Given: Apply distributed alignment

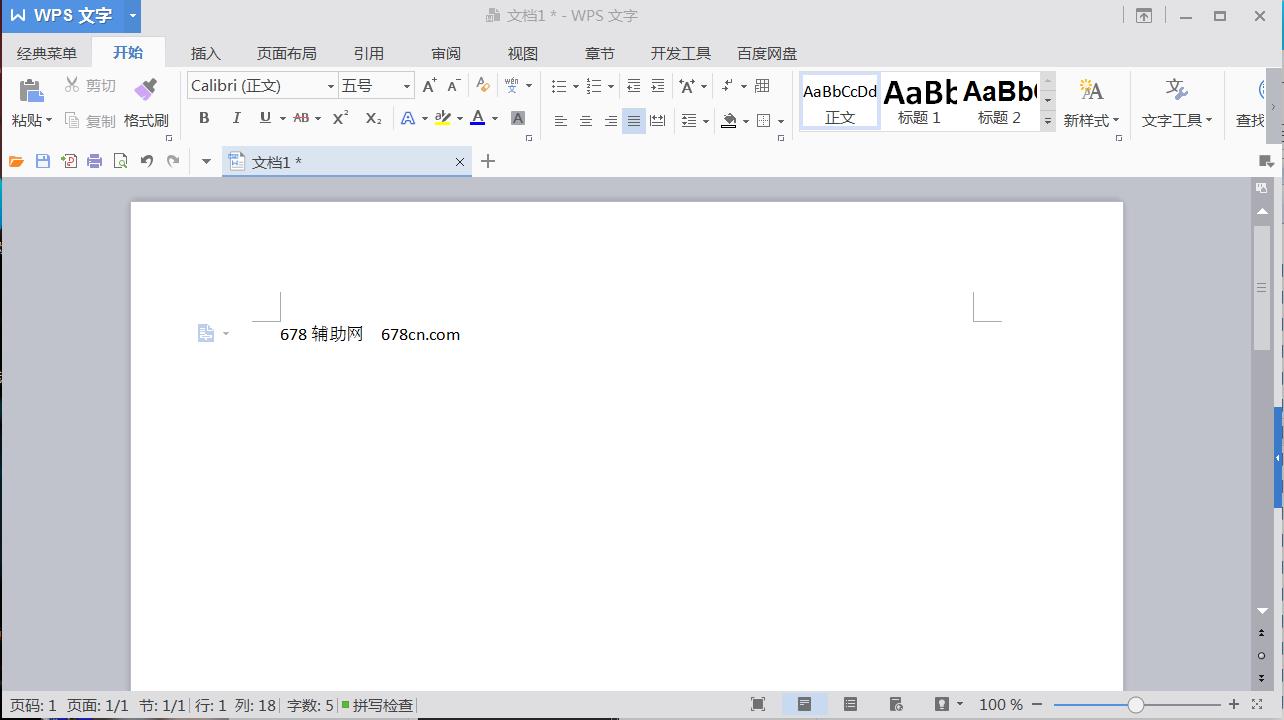Looking at the screenshot, I should [x=657, y=121].
